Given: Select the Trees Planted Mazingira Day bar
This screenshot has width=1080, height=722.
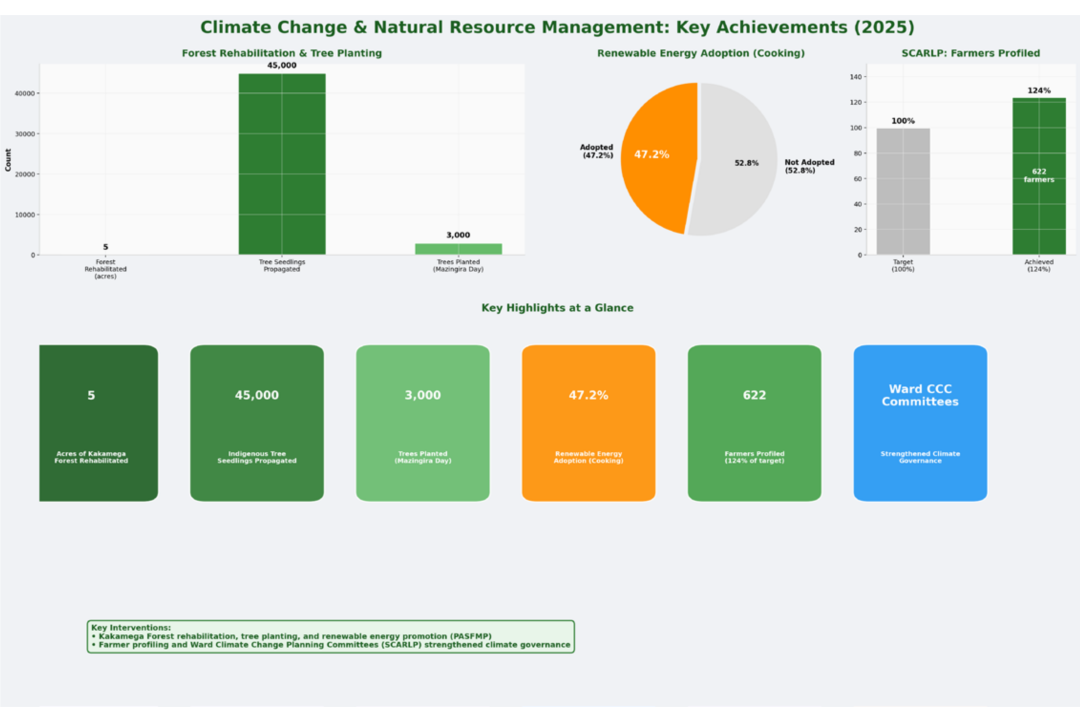Looking at the screenshot, I should 458,249.
